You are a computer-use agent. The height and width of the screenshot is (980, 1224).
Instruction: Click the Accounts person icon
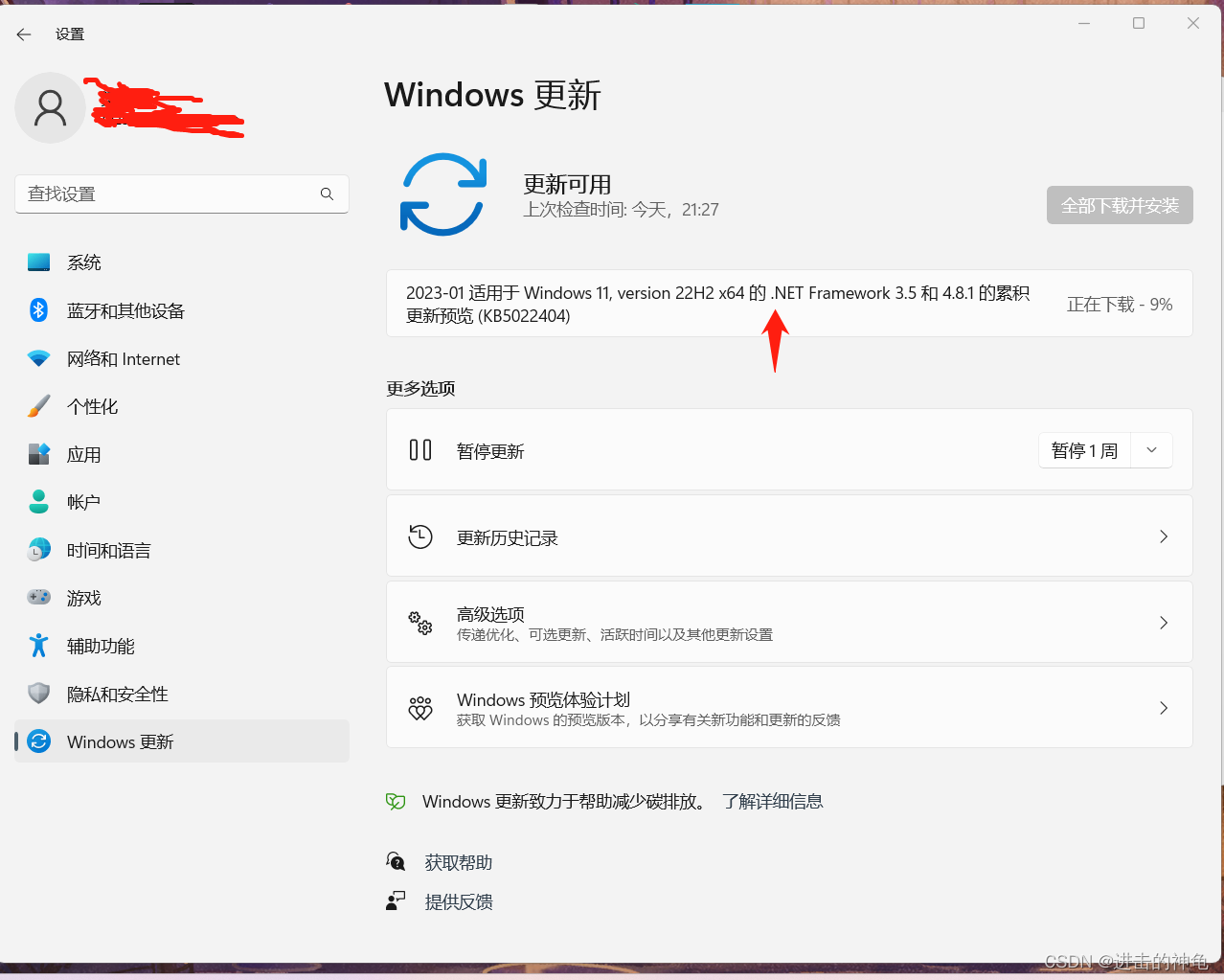38,501
